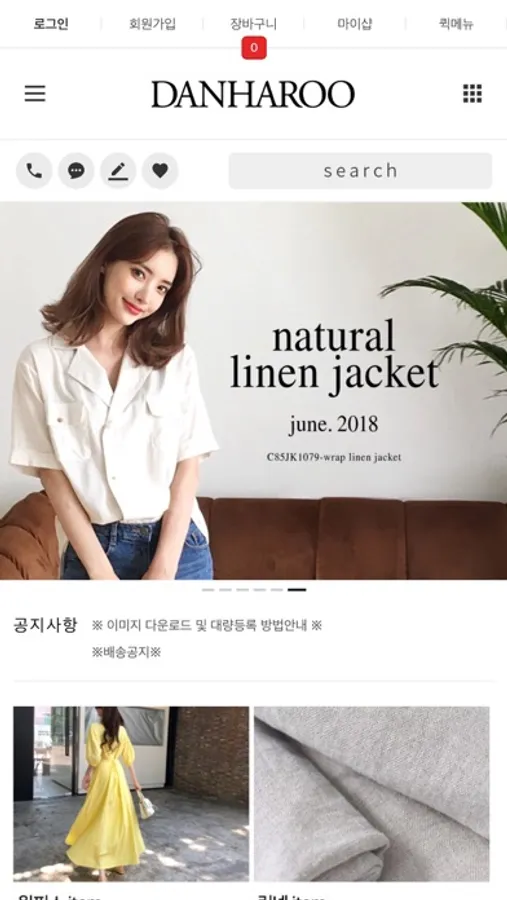Tap the phone call icon
Image resolution: width=507 pixels, height=900 pixels.
[34, 170]
